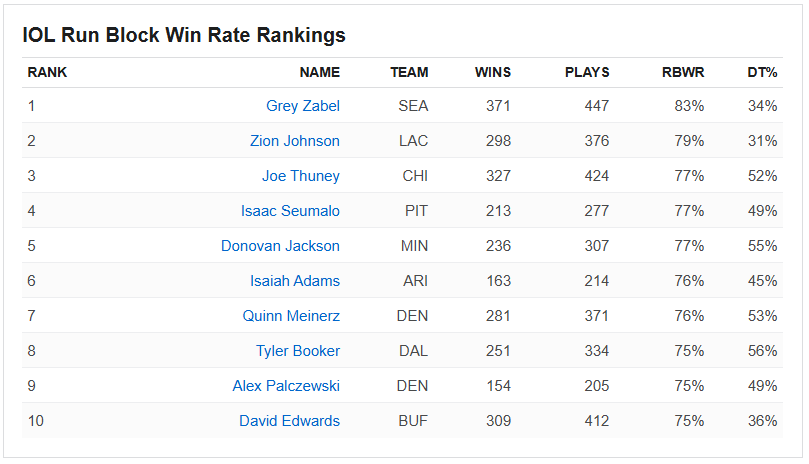This screenshot has height=464, width=809.
Task: Sort by the PLAYS column header
Action: point(587,72)
